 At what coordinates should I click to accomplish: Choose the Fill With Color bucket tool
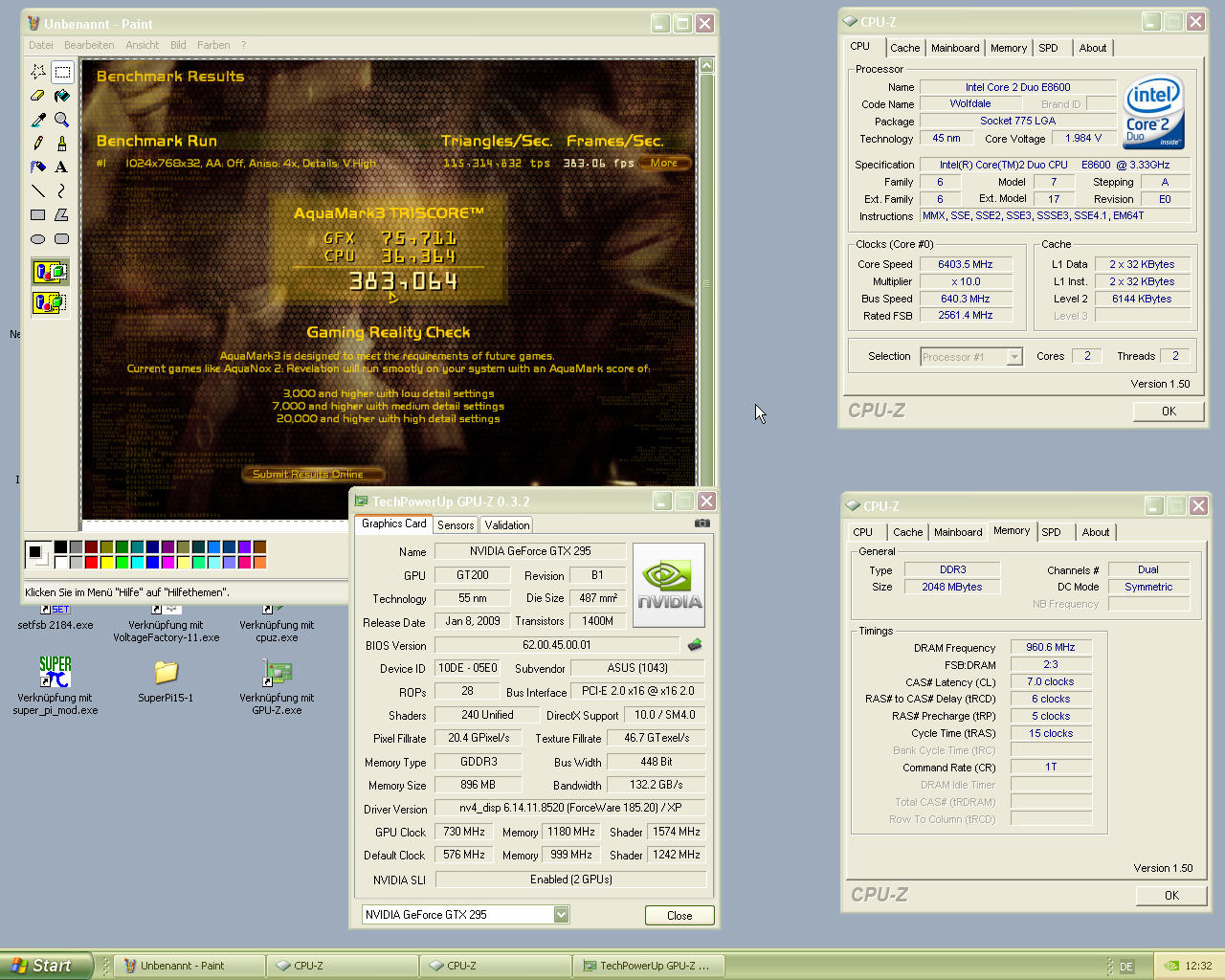click(62, 96)
